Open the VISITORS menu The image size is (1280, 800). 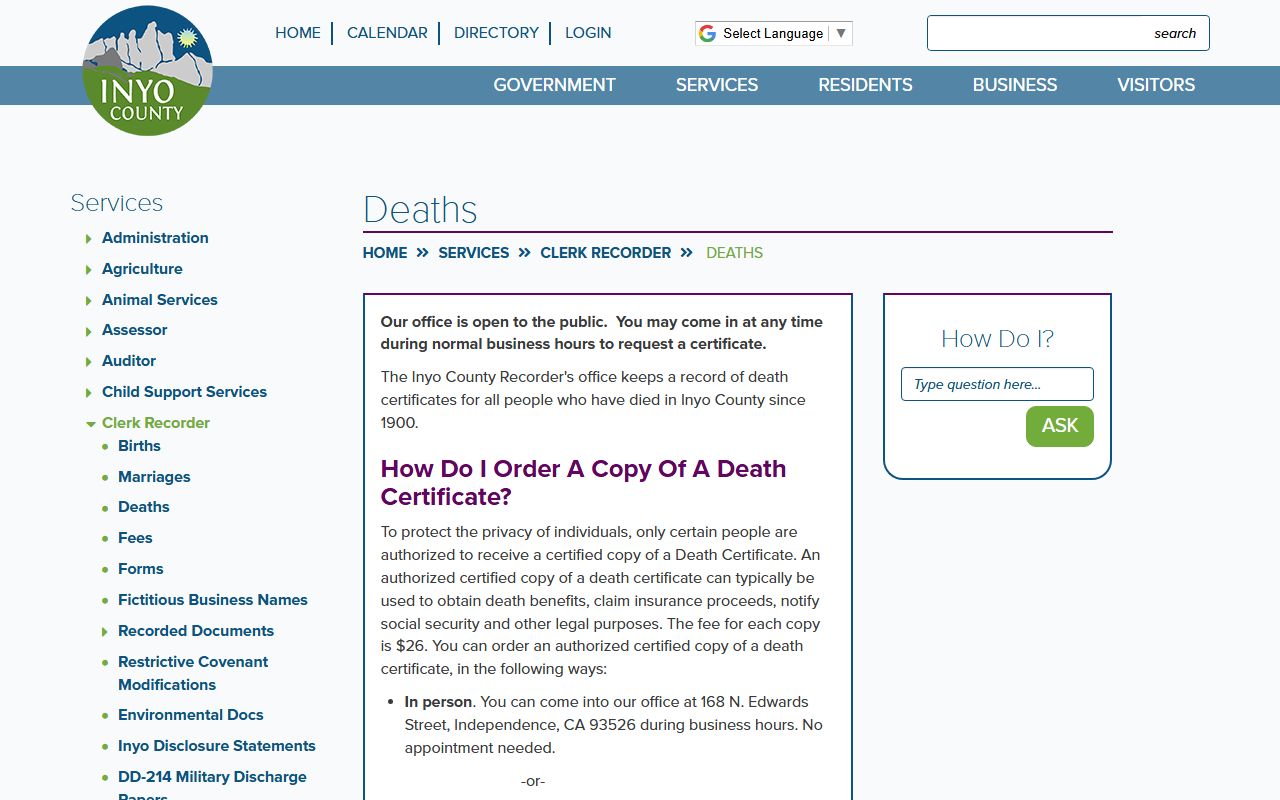[1156, 85]
